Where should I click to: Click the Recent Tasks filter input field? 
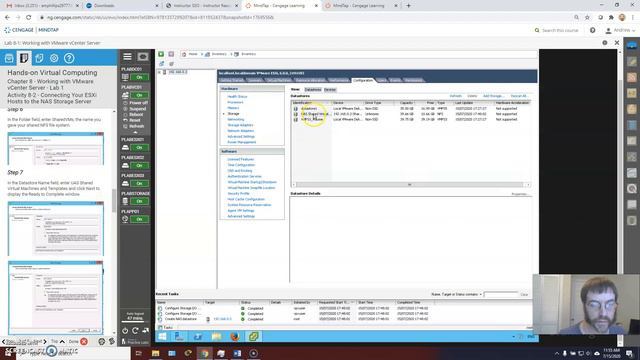501,294
